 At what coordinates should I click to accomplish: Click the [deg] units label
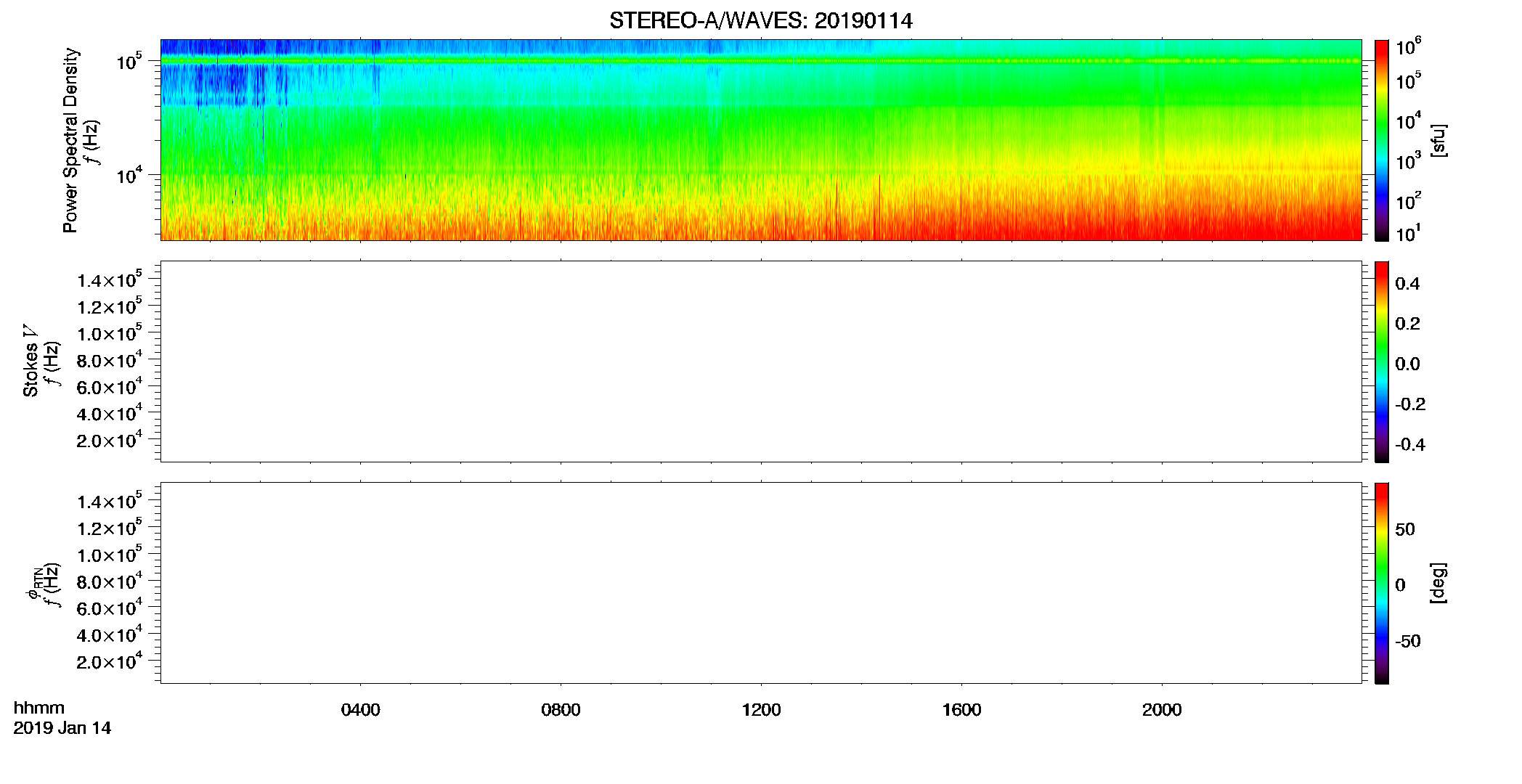click(1438, 583)
